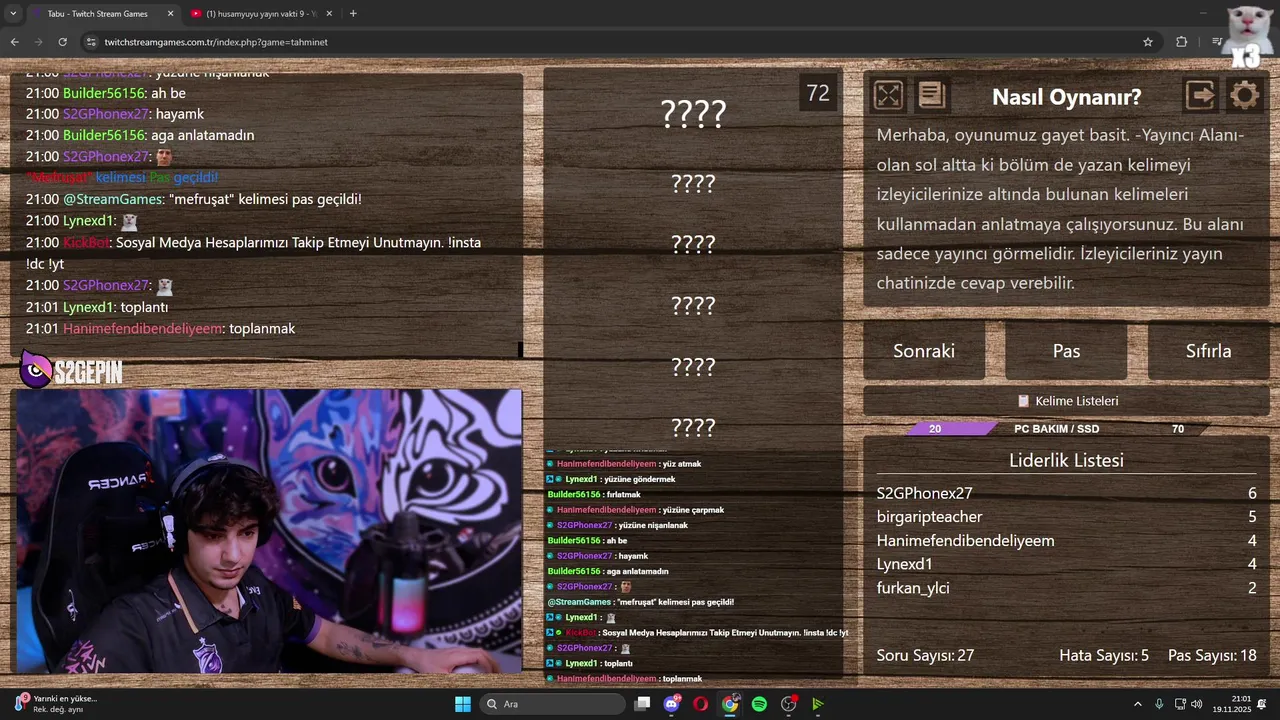Click lower chat message "fırlatmak"
The height and width of the screenshot is (720, 1280).
click(x=623, y=495)
